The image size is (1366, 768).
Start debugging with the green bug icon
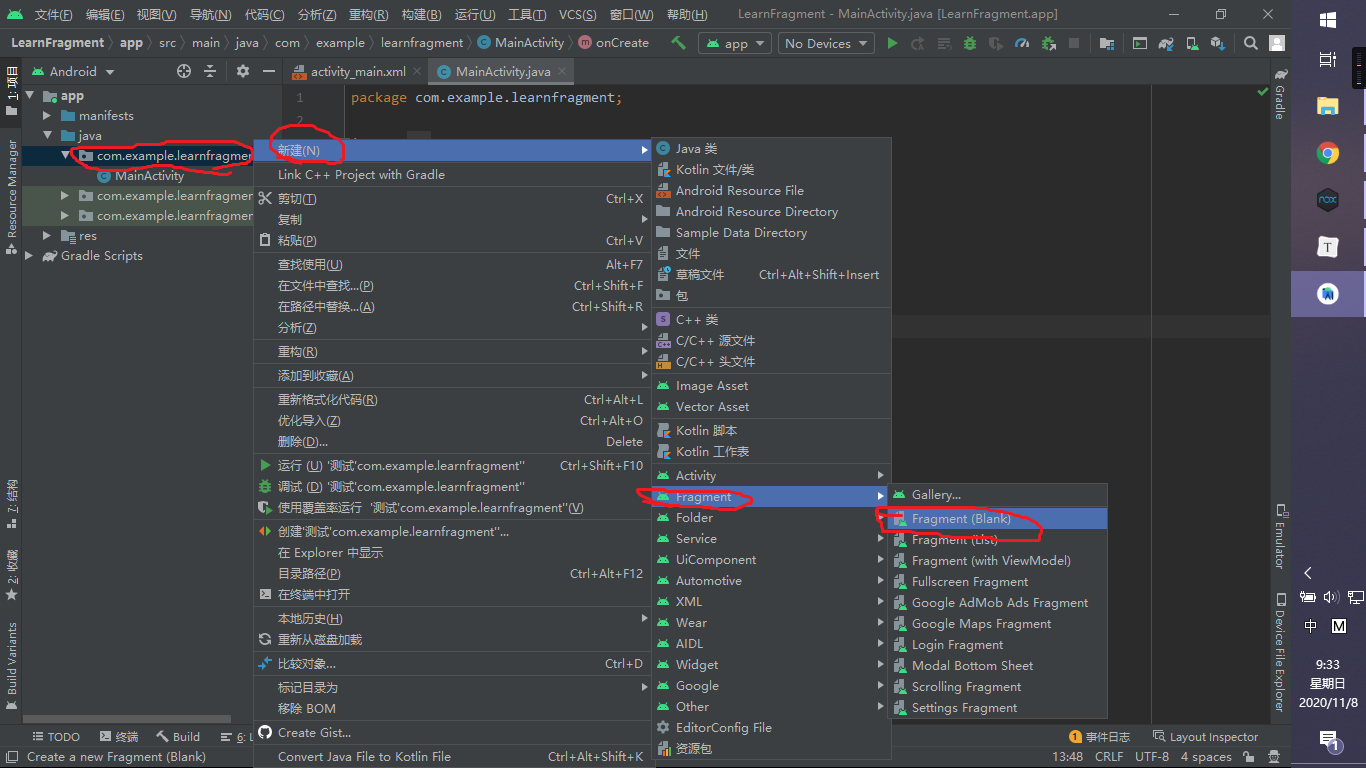coord(970,43)
